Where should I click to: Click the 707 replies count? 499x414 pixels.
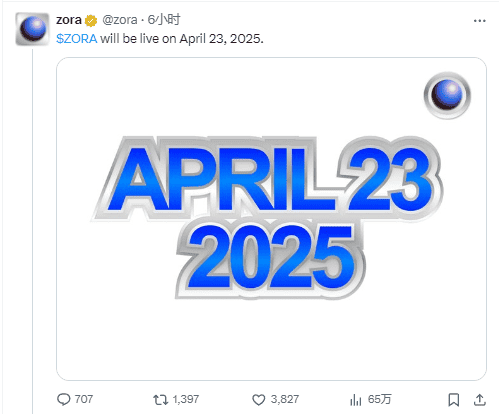(x=84, y=399)
